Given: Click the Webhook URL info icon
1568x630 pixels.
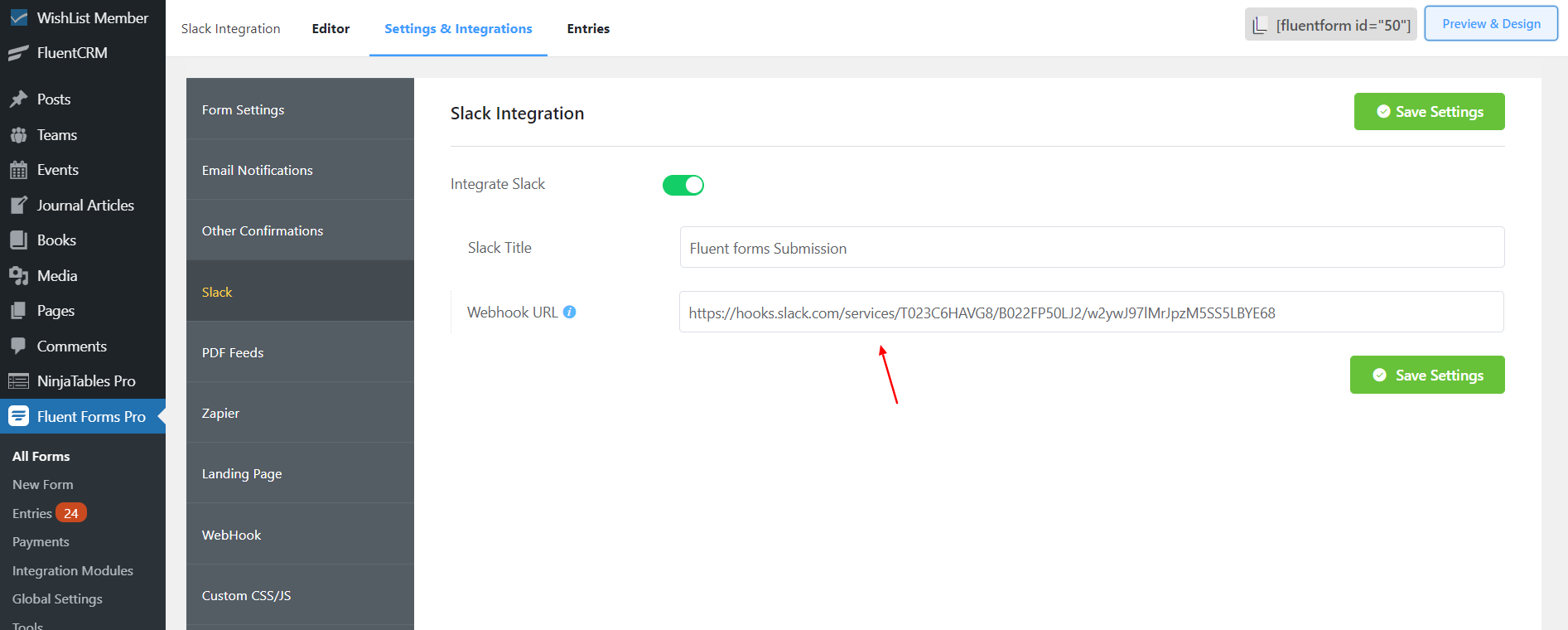Looking at the screenshot, I should 569,313.
